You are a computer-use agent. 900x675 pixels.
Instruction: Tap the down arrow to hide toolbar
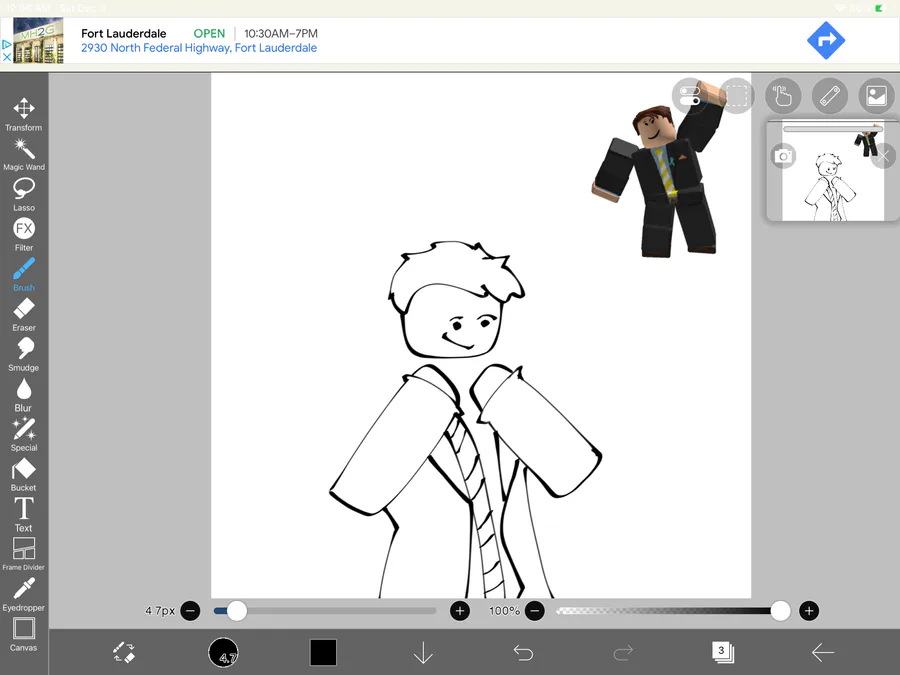tap(423, 653)
